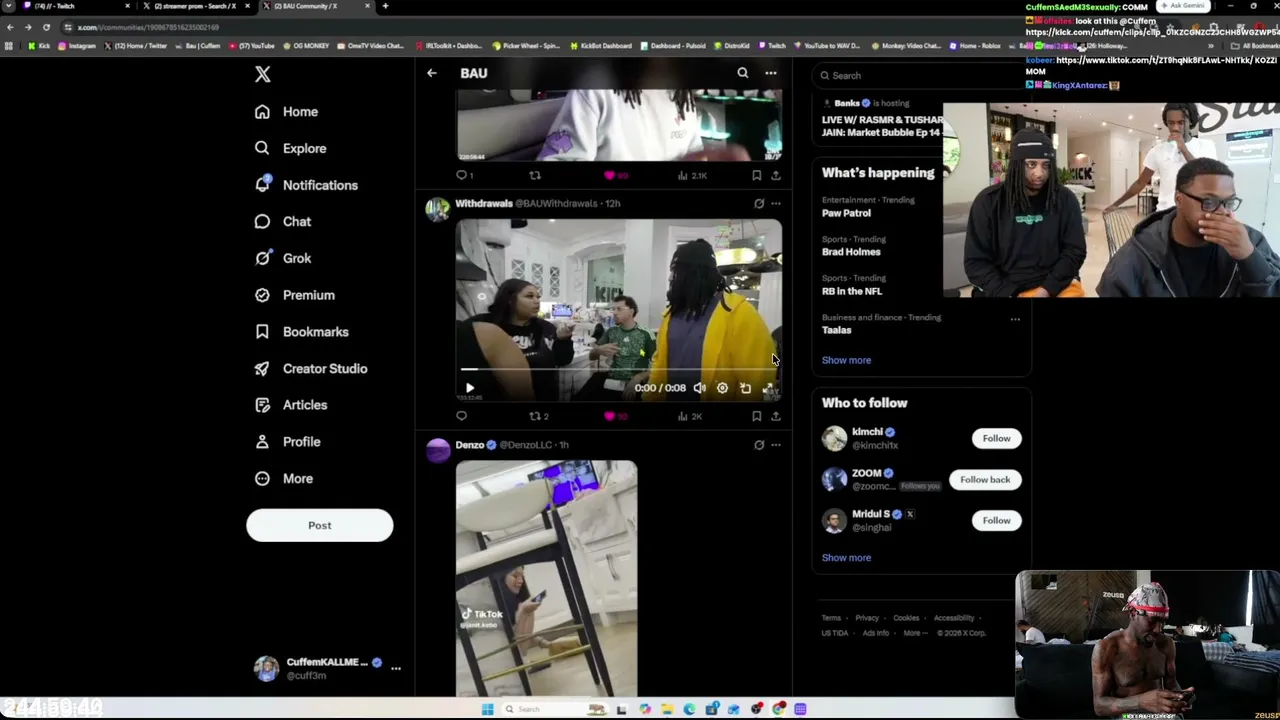Repost the Withdrawals post
This screenshot has width=1280, height=720.
point(539,416)
